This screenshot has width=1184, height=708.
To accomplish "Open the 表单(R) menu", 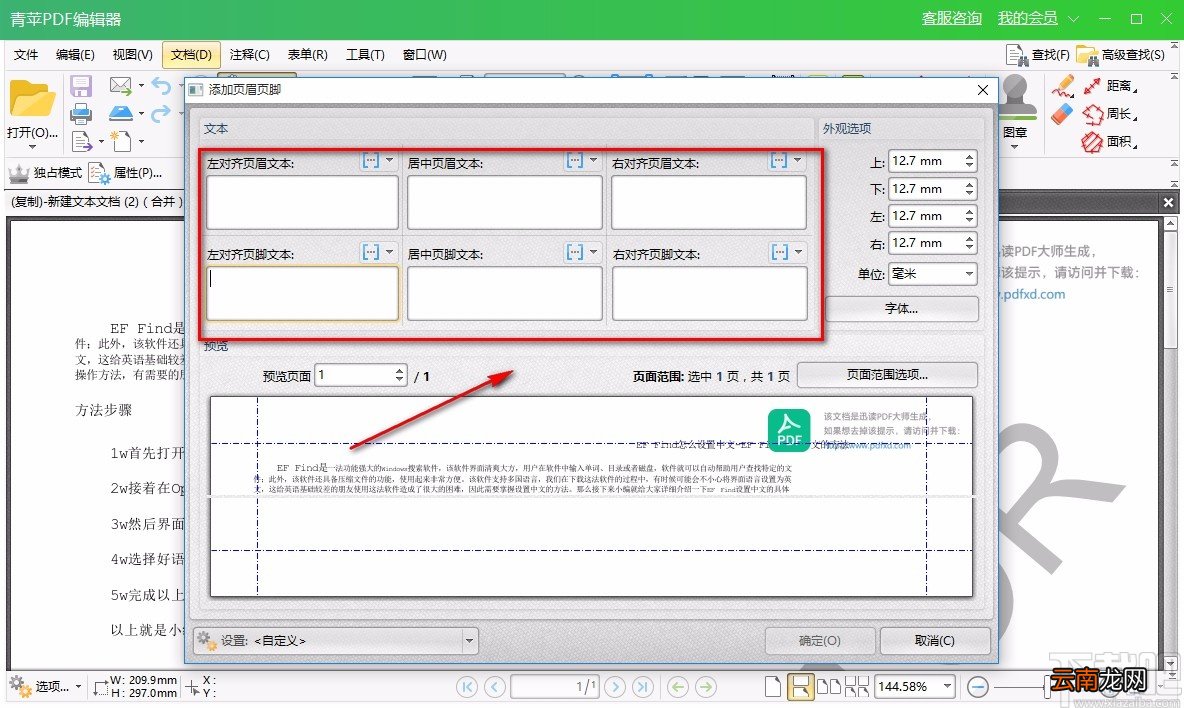I will click(x=307, y=54).
